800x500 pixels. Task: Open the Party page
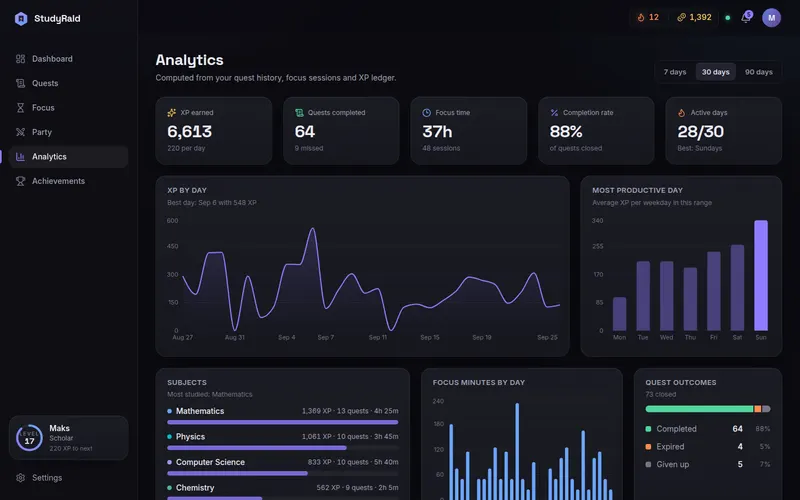pos(68,132)
